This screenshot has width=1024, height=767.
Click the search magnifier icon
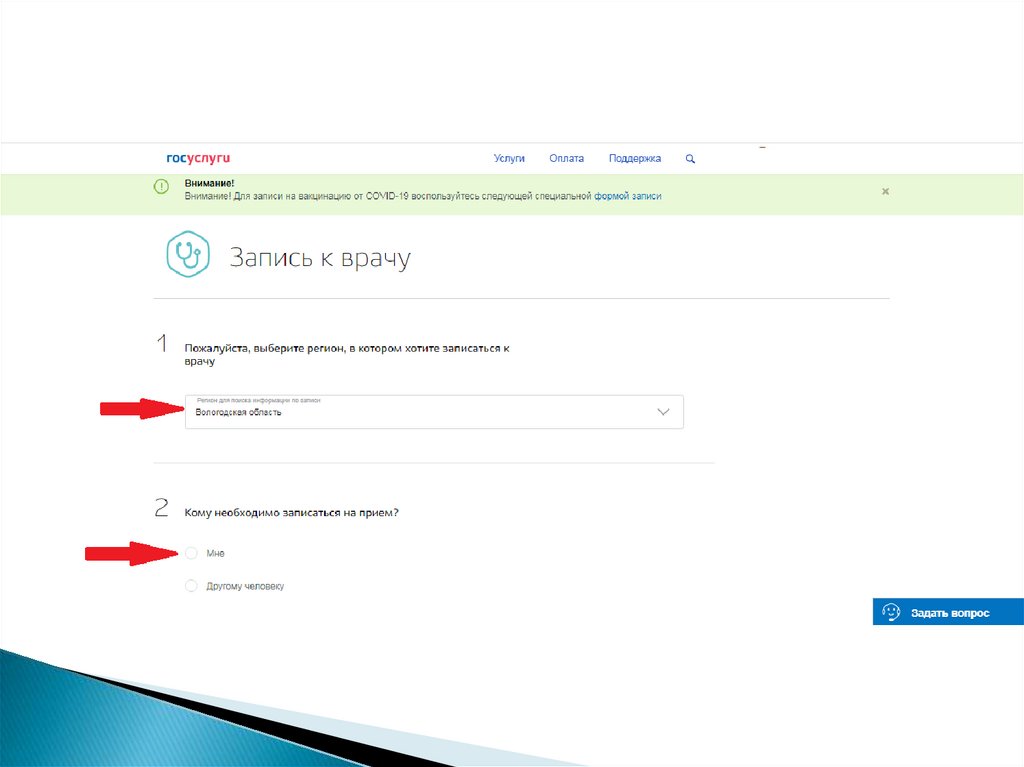pyautogui.click(x=690, y=159)
